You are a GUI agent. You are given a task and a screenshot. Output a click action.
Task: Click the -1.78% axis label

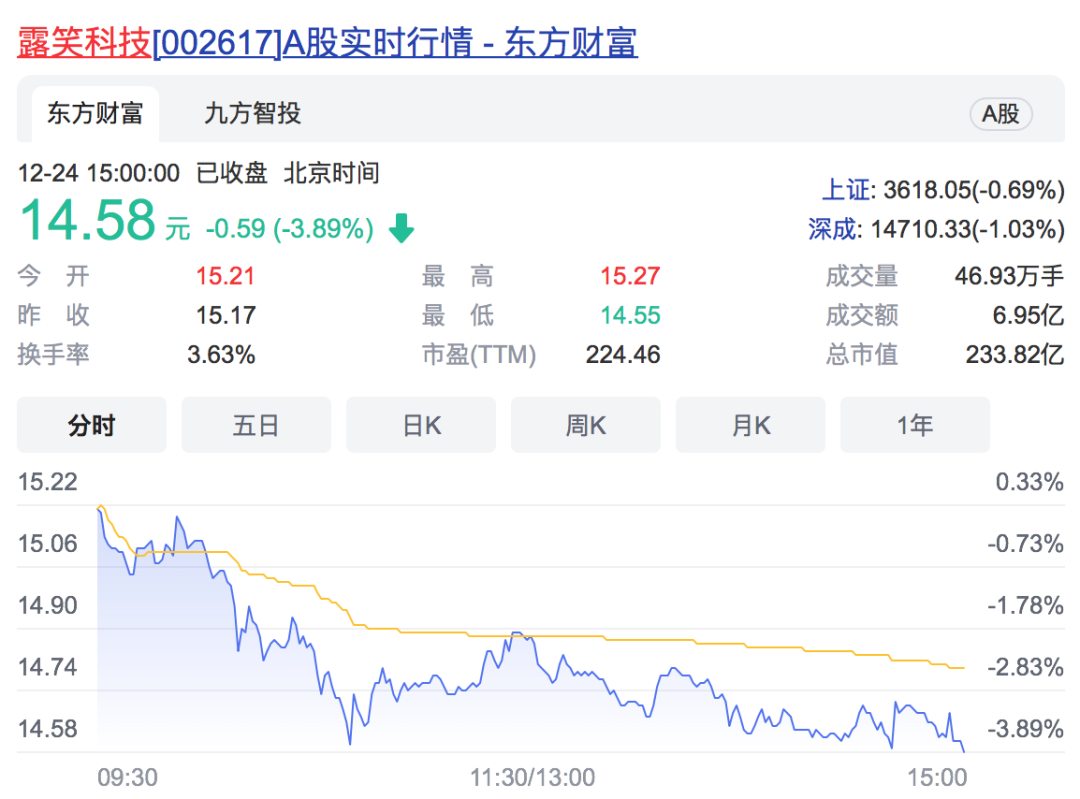point(1025,605)
